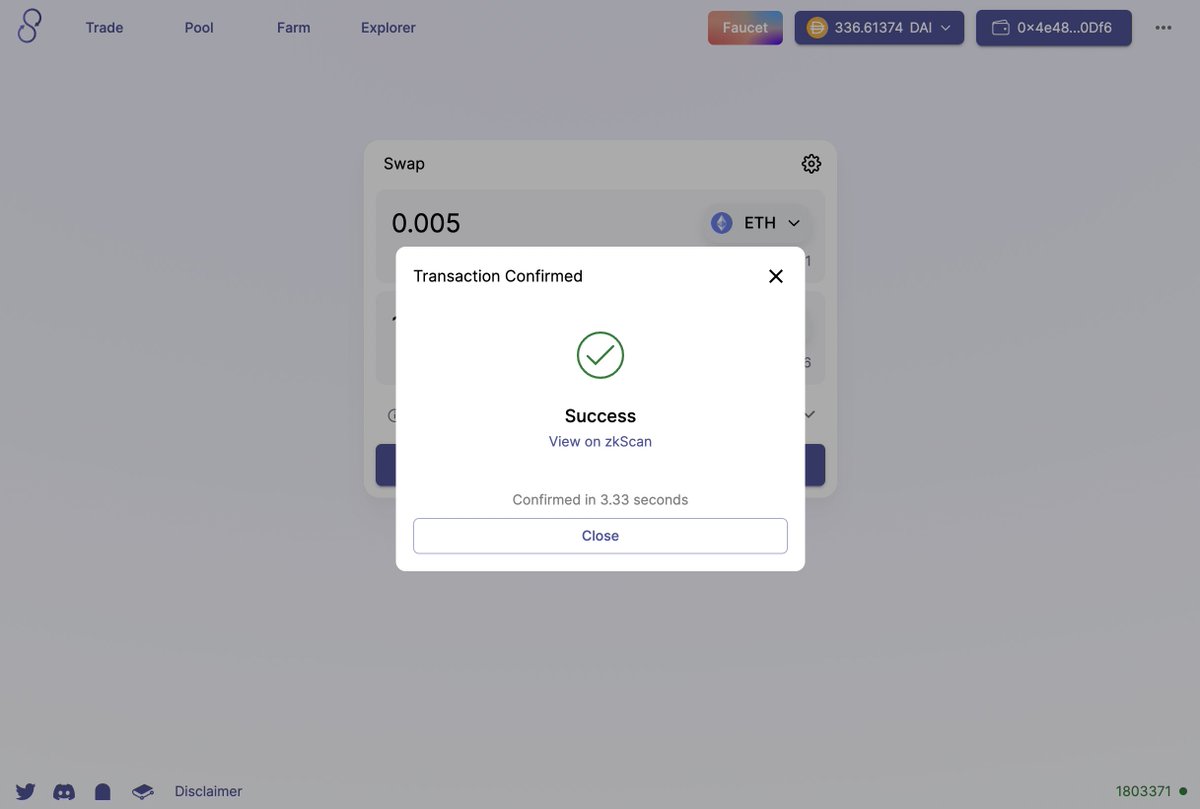1200x809 pixels.
Task: Click the ghost-shaped footer icon
Action: 102,791
